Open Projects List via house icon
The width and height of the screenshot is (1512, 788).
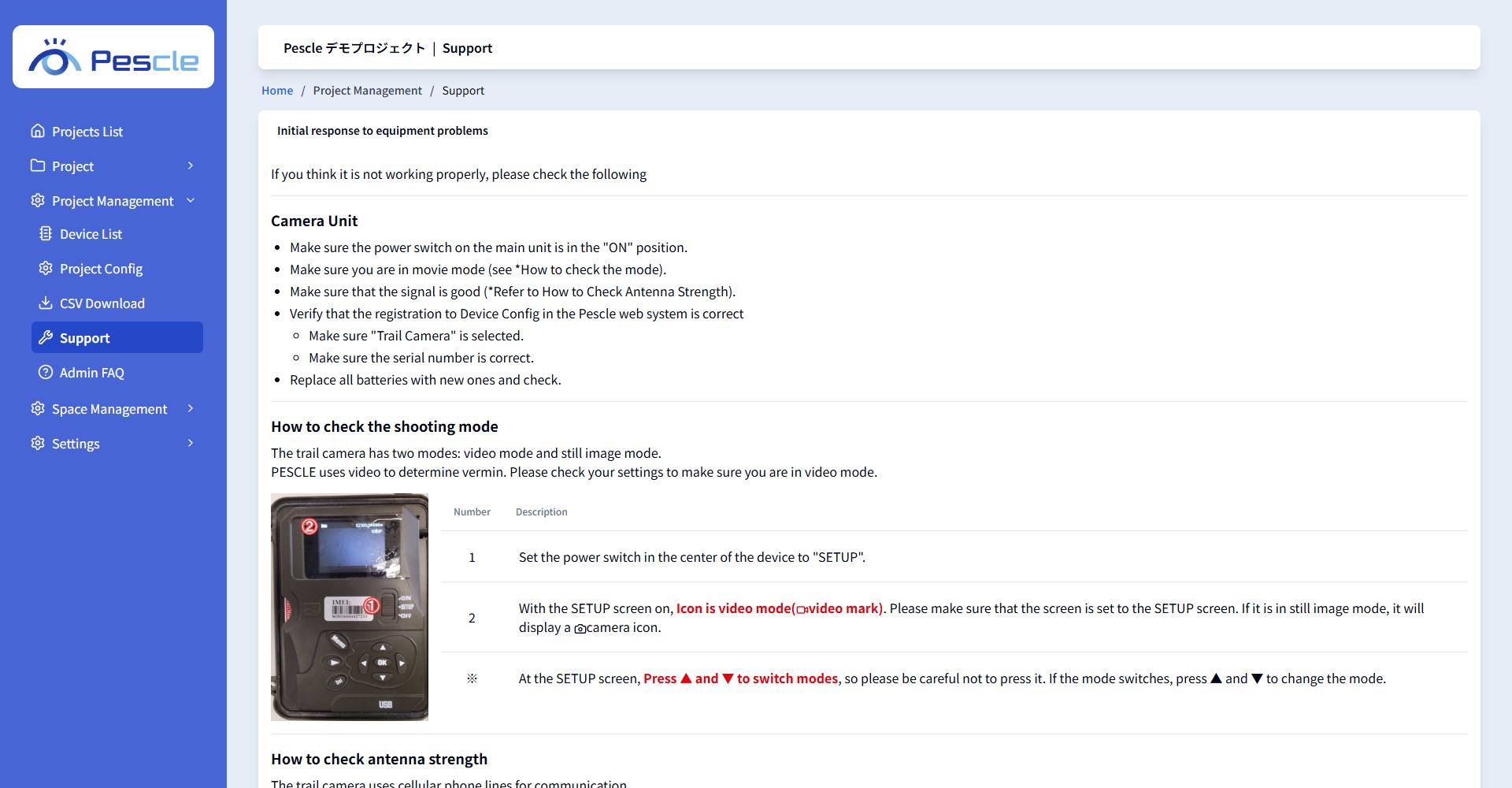[x=38, y=131]
